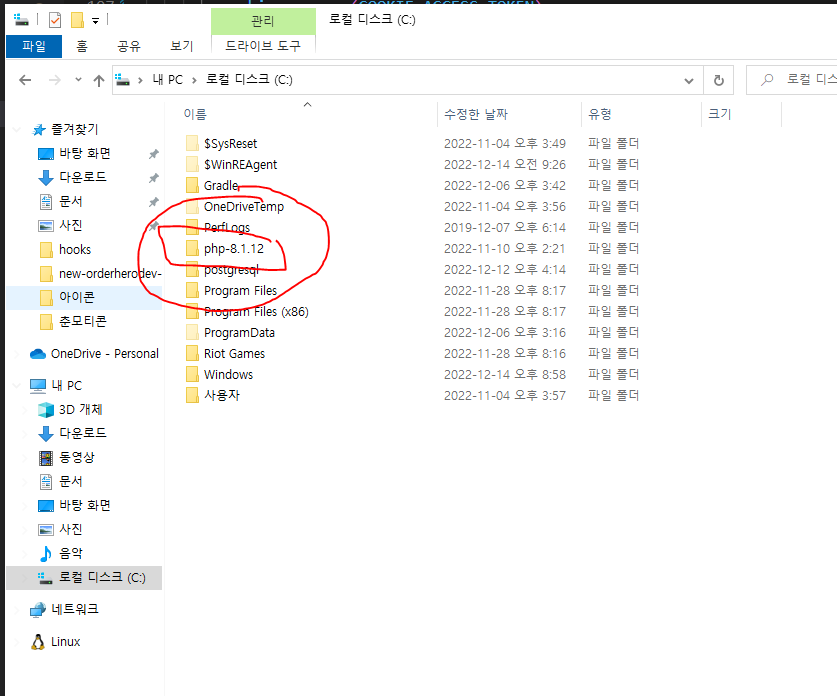The height and width of the screenshot is (696, 837).
Task: Select the postgresql folder
Action: (x=231, y=270)
